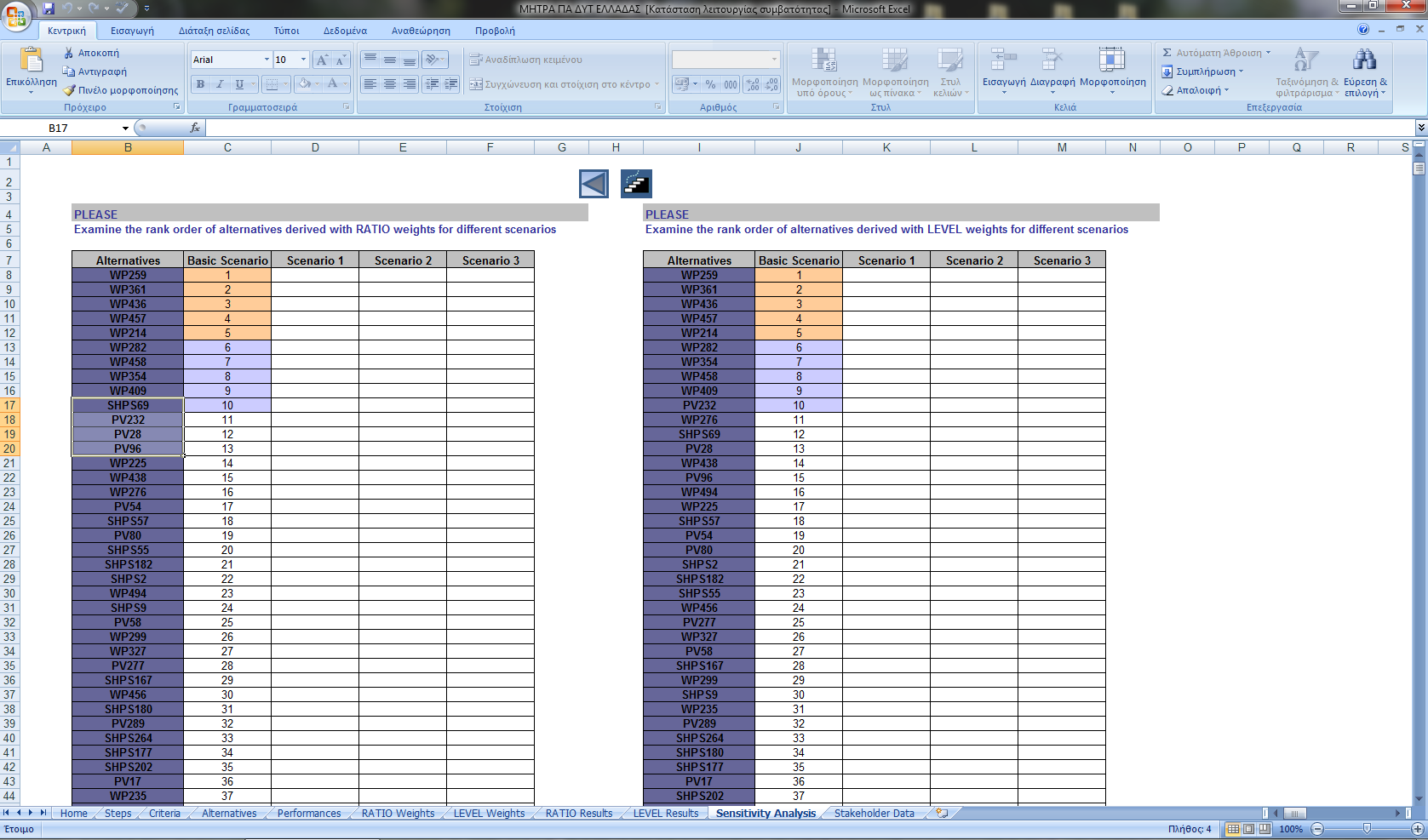
Task: Open the Arial font name dropdown
Action: 267,60
